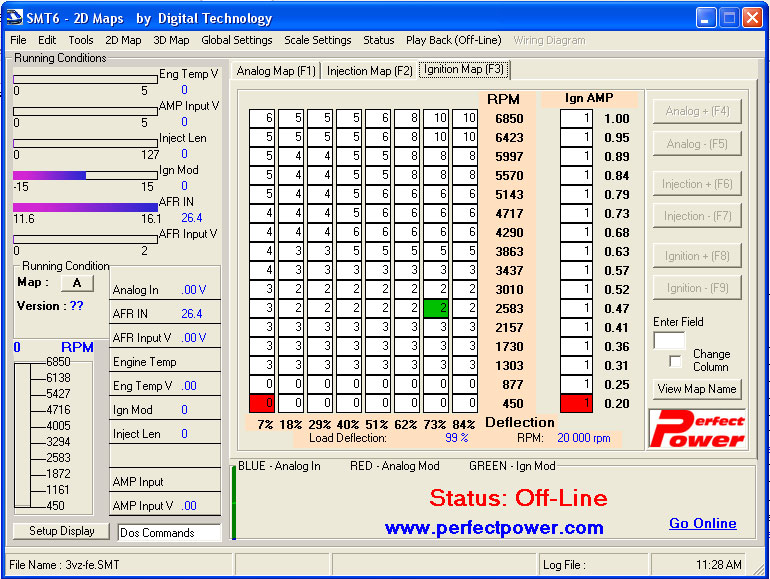This screenshot has width=770, height=579.
Task: Click the vertical RPM gauge bar
Action: pyautogui.click(x=23, y=435)
